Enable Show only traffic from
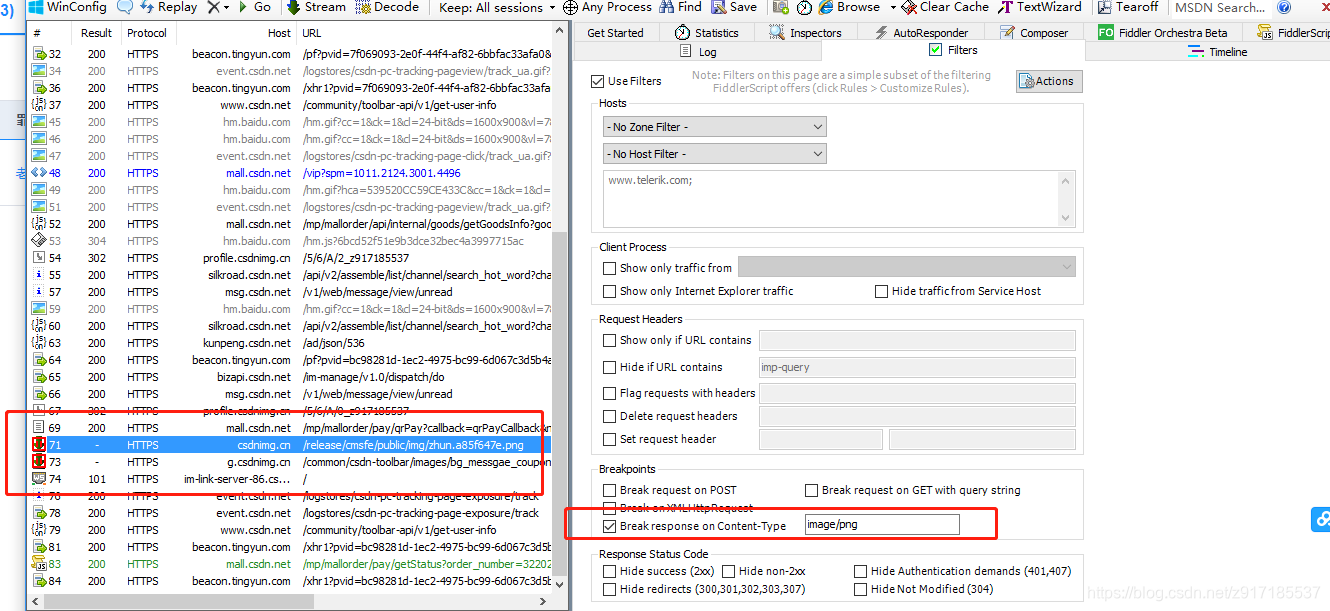 pos(609,268)
